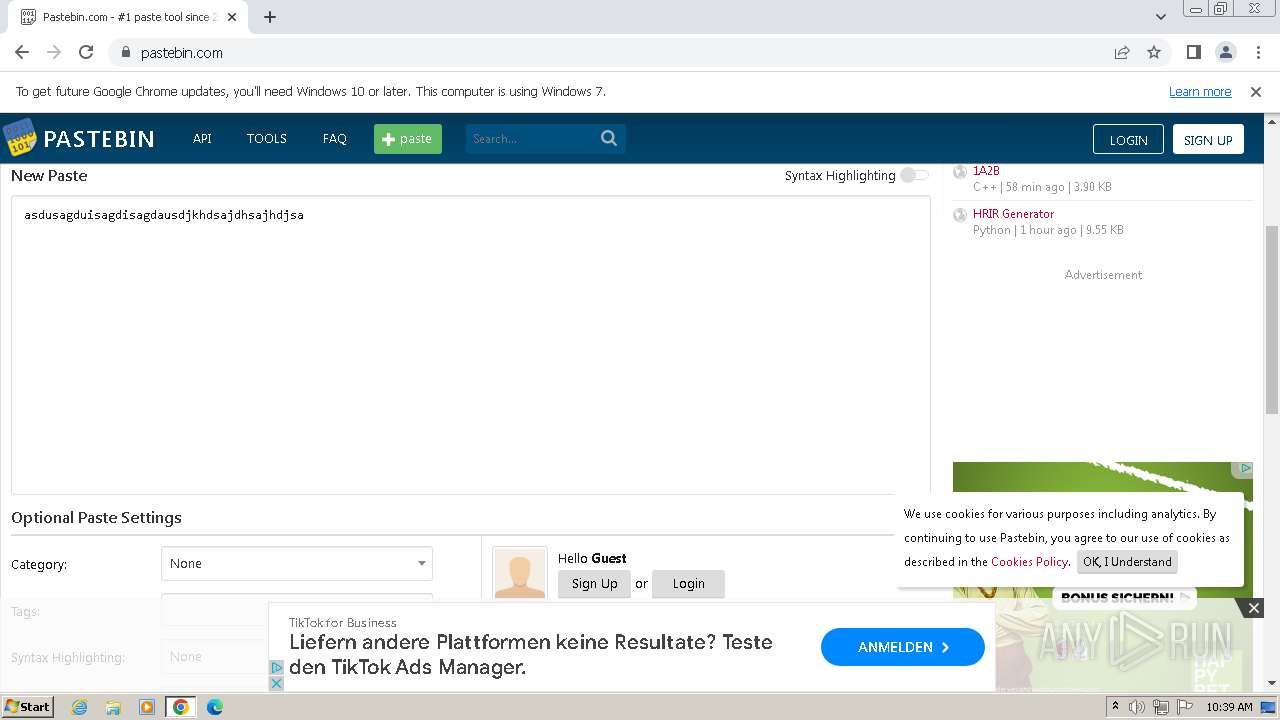Viewport: 1280px width, 720px height.
Task: Reload the page with refresh icon
Action: pos(86,53)
